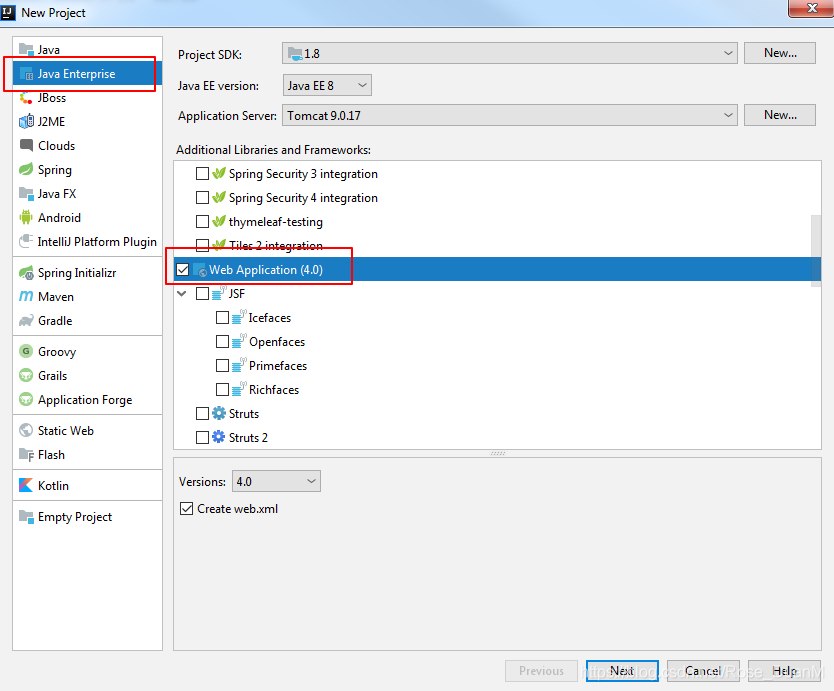The width and height of the screenshot is (834, 691).
Task: Open the Project SDK dropdown
Action: 510,54
